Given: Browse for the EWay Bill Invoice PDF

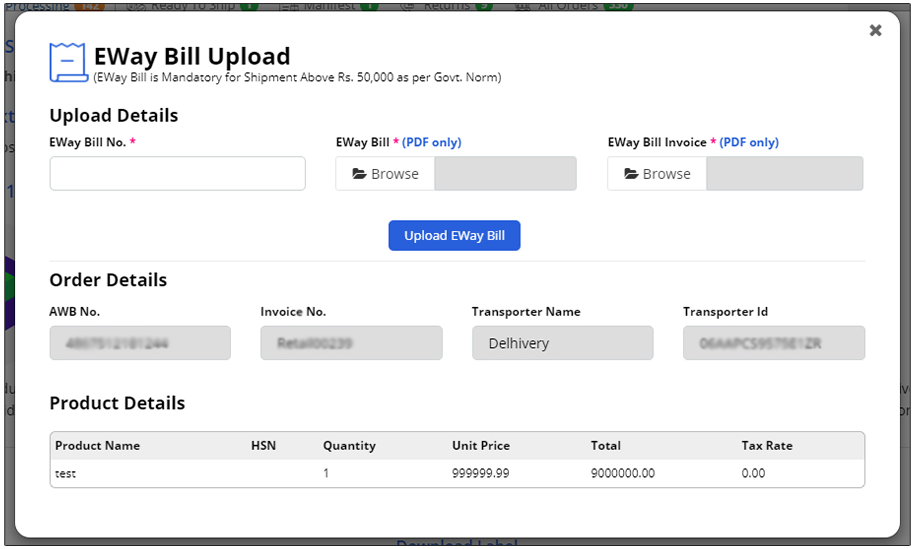Looking at the screenshot, I should click(x=657, y=174).
